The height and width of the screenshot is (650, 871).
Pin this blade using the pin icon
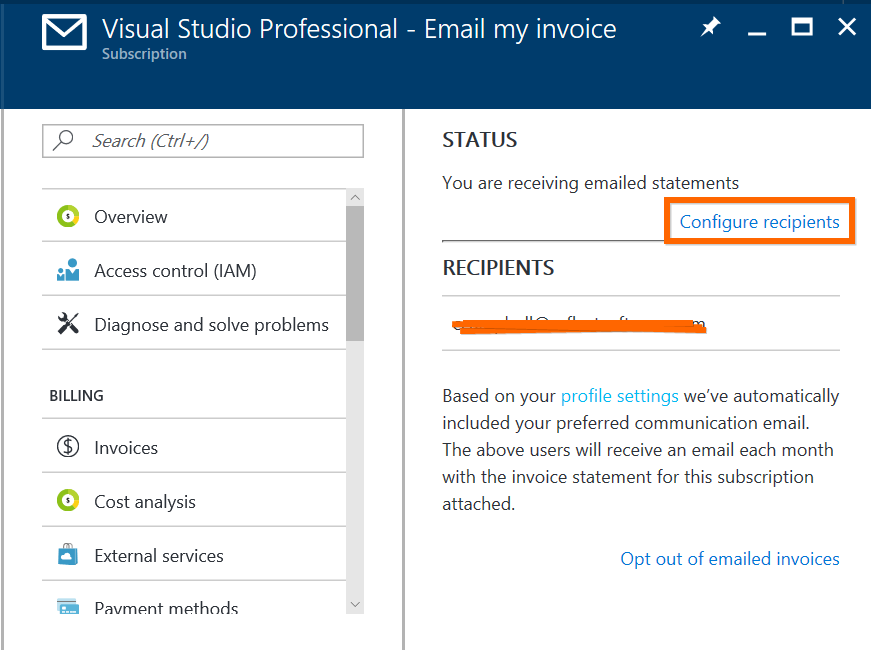tap(710, 28)
